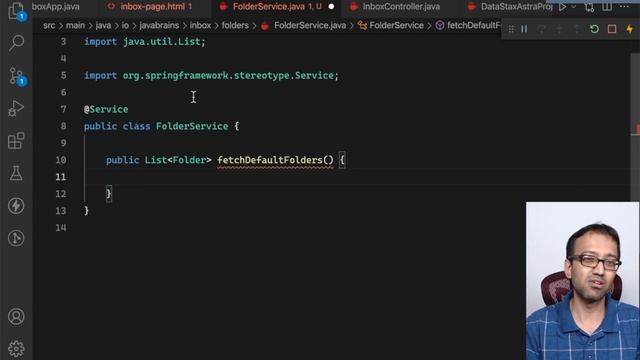
Task: Stop the debug session
Action: tap(612, 29)
